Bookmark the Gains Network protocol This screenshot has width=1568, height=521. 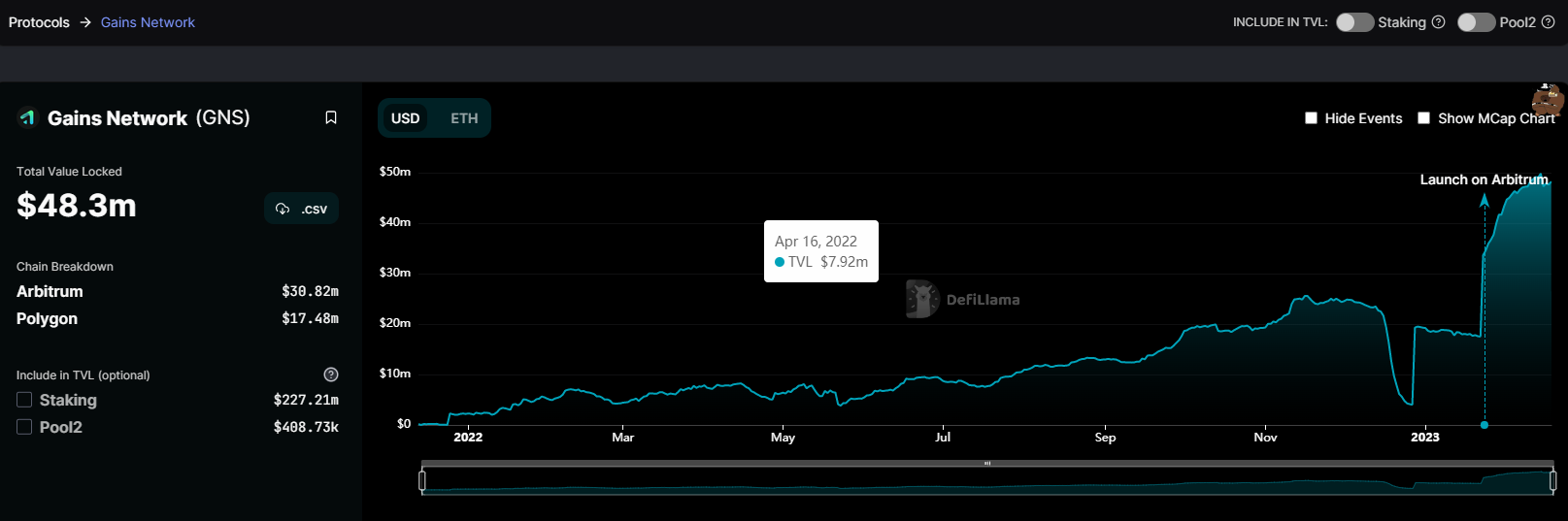(331, 117)
